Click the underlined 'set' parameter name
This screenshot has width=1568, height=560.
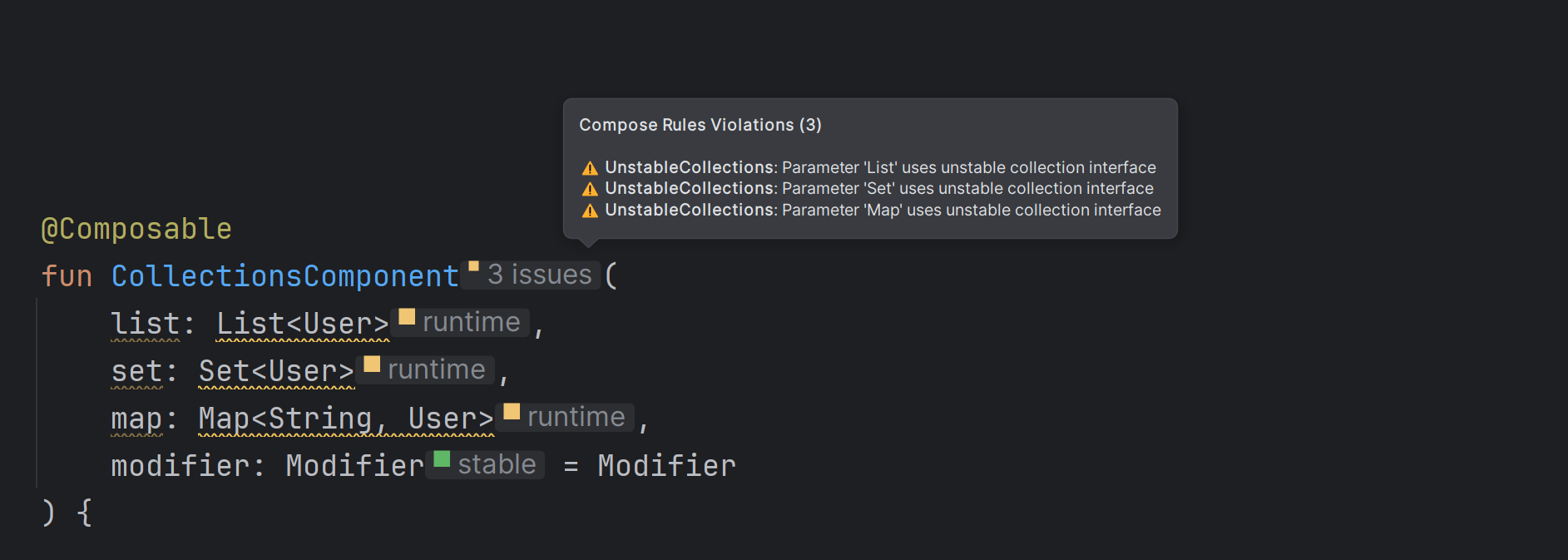[136, 371]
